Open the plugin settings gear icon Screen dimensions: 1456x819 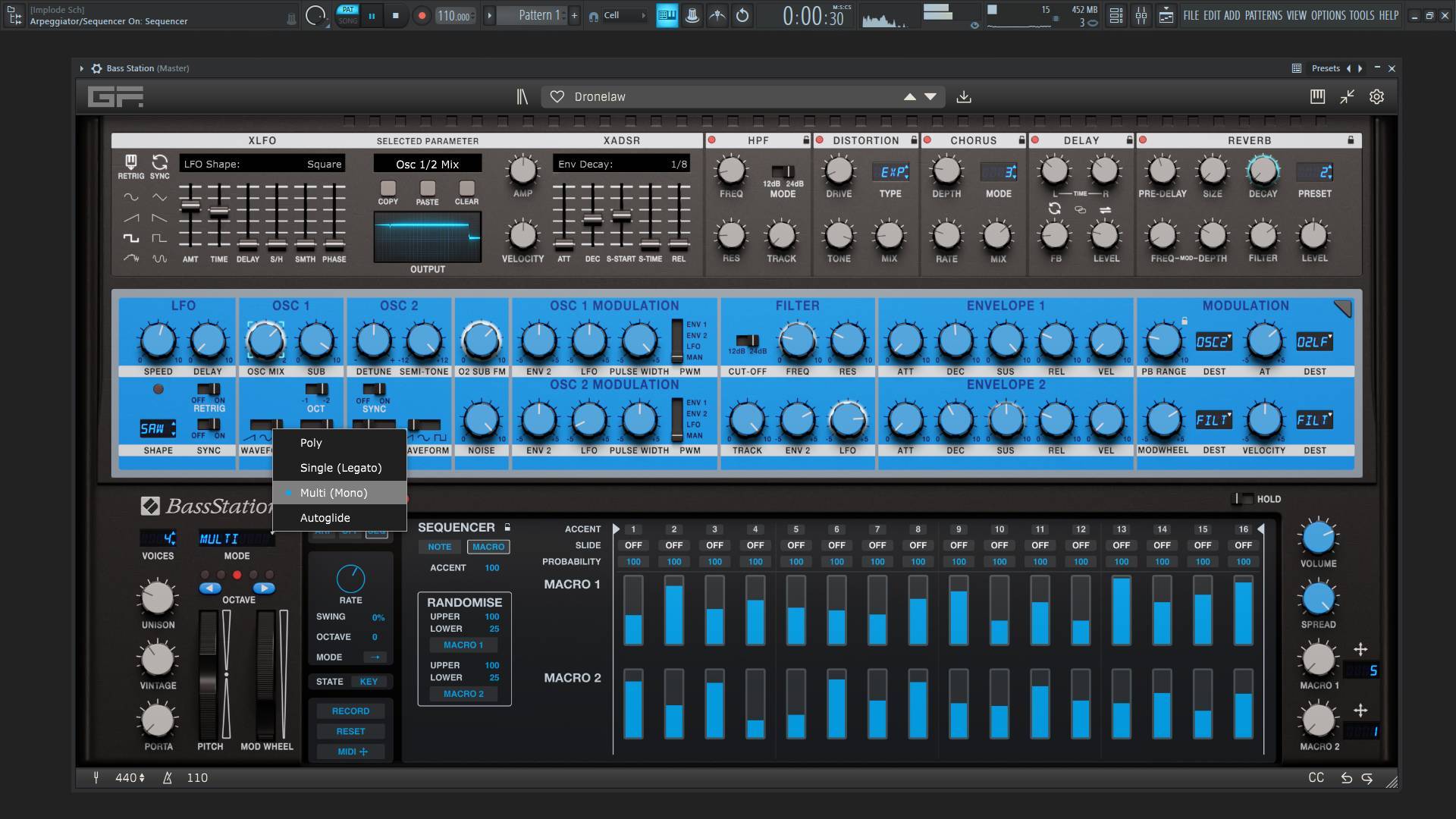[1376, 97]
